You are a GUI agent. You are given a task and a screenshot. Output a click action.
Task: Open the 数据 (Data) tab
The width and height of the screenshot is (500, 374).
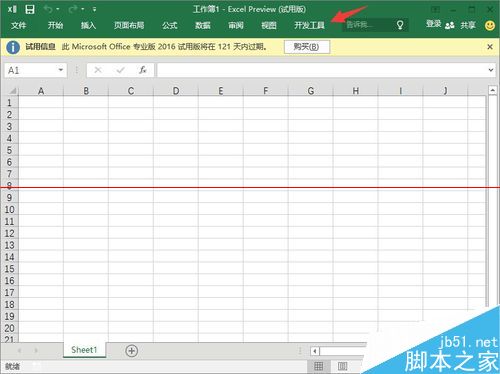point(203,25)
